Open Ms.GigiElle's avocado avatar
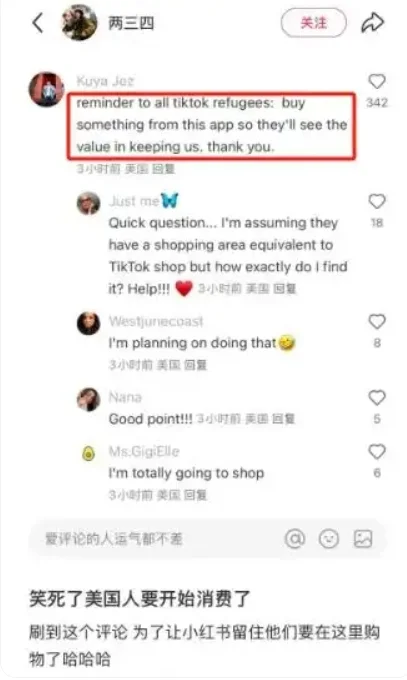This screenshot has width=407, height=680. 89,454
